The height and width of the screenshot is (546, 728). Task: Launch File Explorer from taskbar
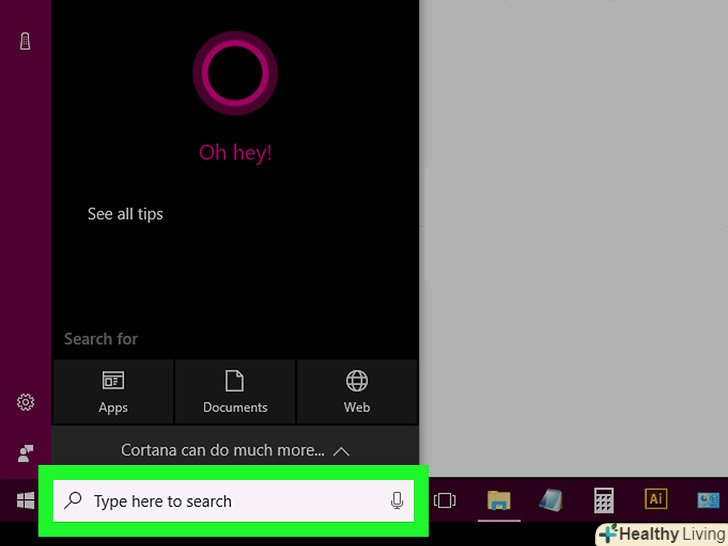pos(499,500)
